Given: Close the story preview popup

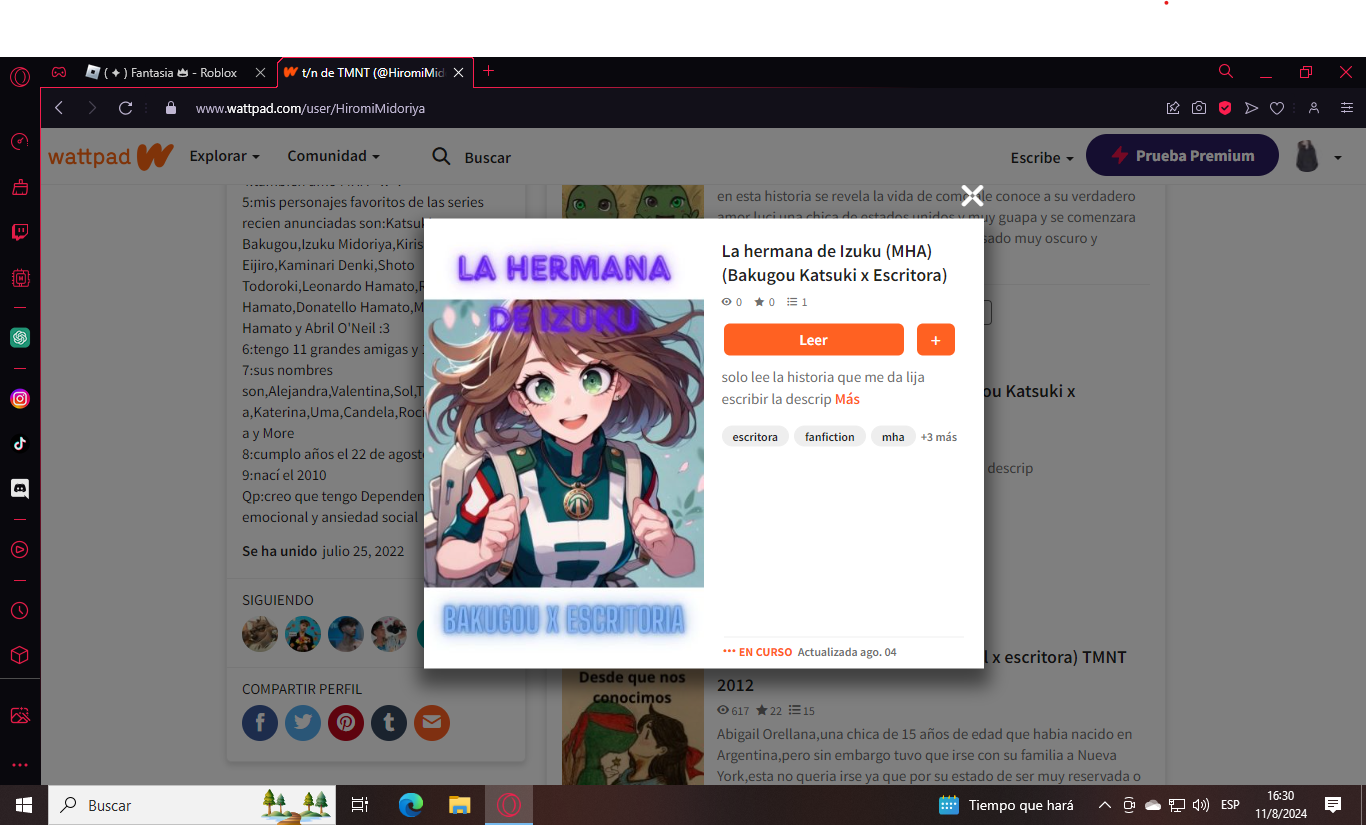Looking at the screenshot, I should coord(972,196).
